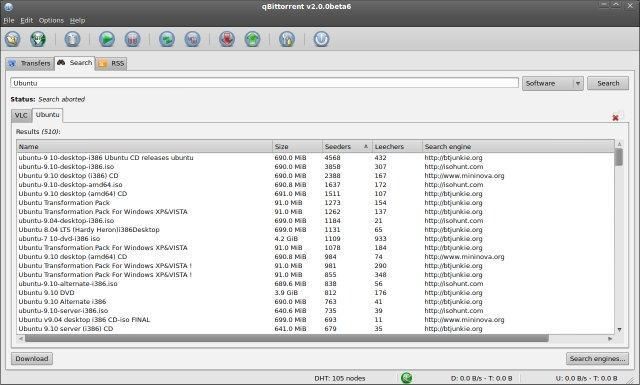Sort results by Size column header
The width and height of the screenshot is (640, 385).
(297, 147)
